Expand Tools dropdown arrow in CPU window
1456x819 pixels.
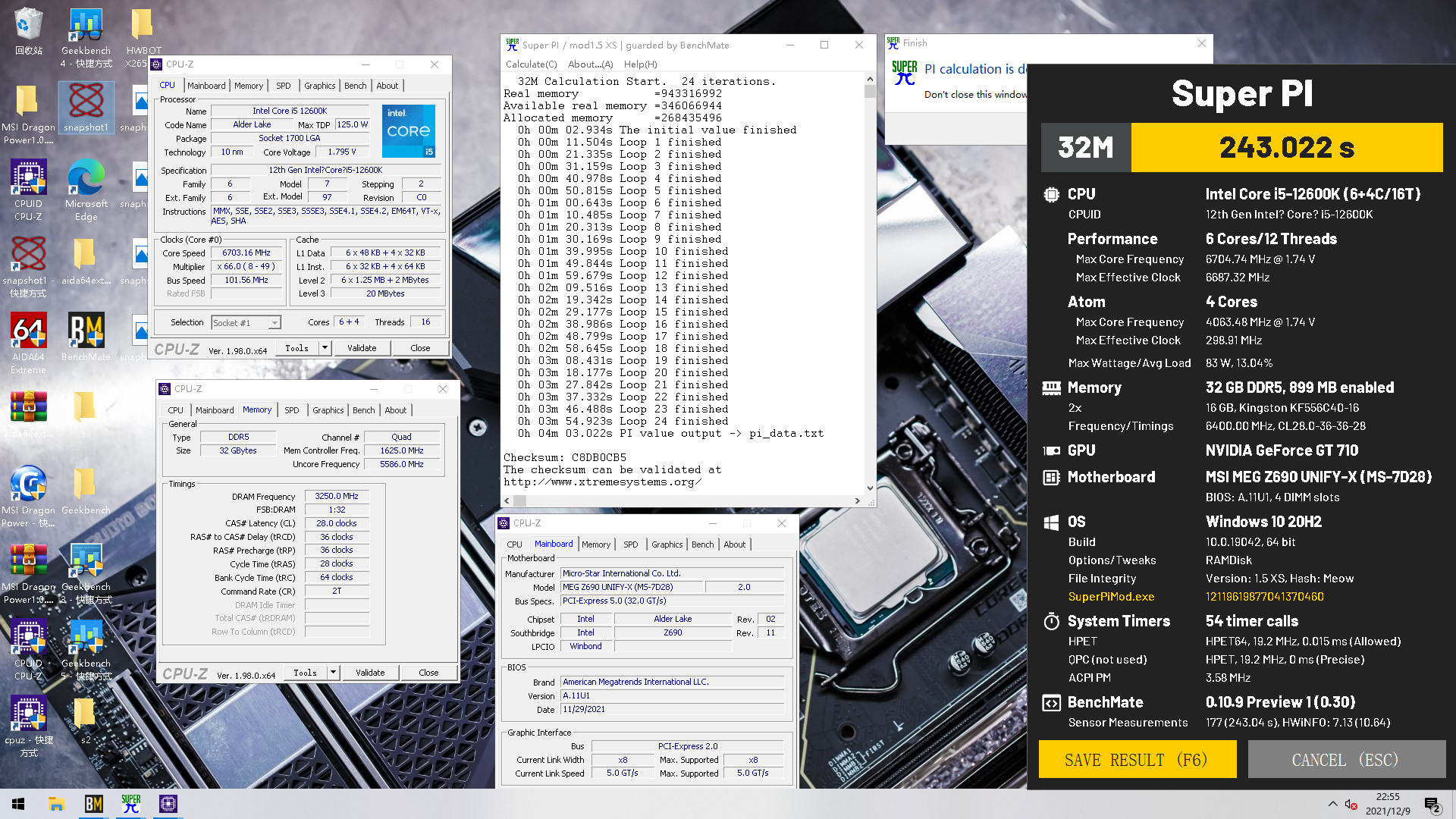click(325, 348)
